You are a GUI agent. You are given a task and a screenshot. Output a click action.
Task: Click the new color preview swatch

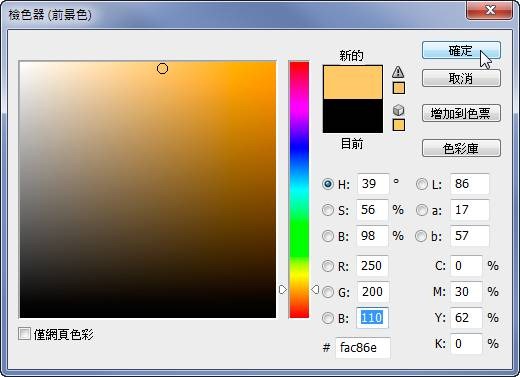pos(353,82)
